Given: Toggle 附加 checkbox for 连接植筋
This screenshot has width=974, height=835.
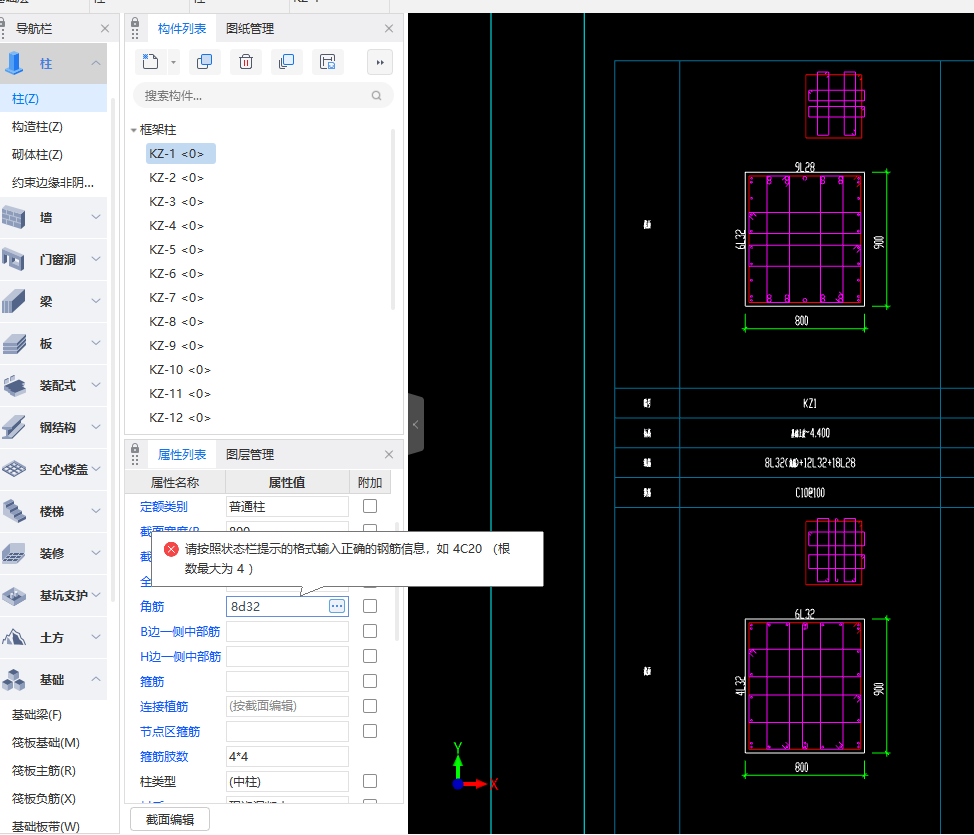Looking at the screenshot, I should tap(370, 706).
